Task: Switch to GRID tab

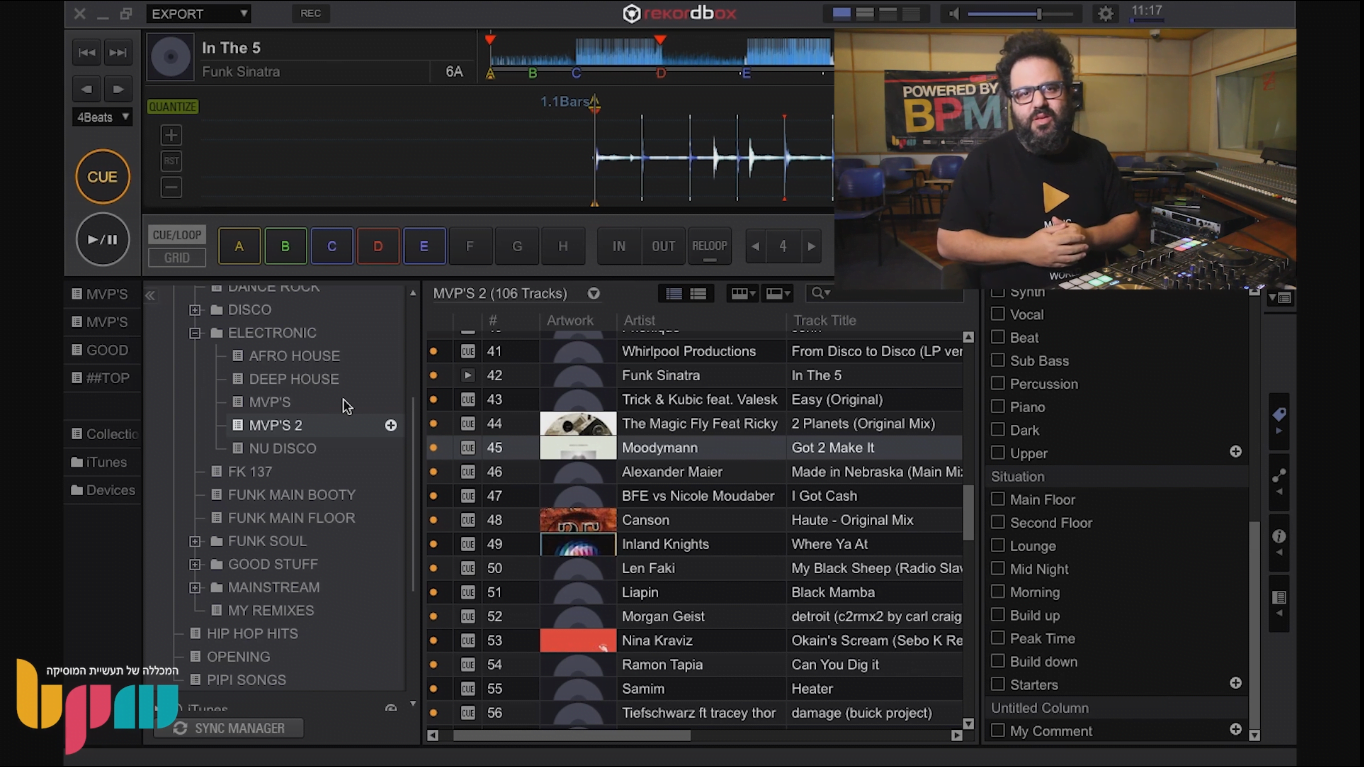Action: point(176,258)
